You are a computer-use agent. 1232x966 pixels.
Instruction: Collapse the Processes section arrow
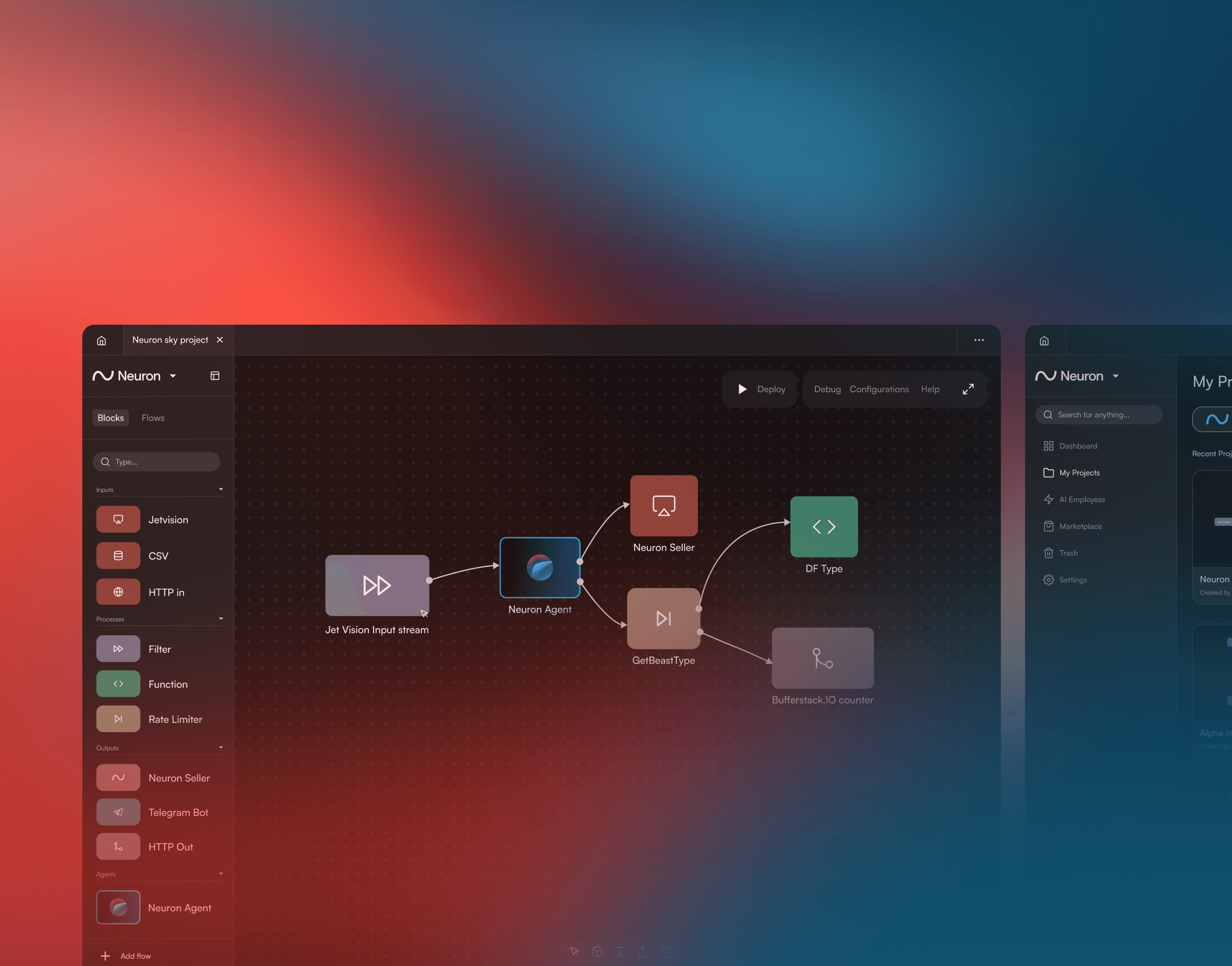[x=221, y=619]
